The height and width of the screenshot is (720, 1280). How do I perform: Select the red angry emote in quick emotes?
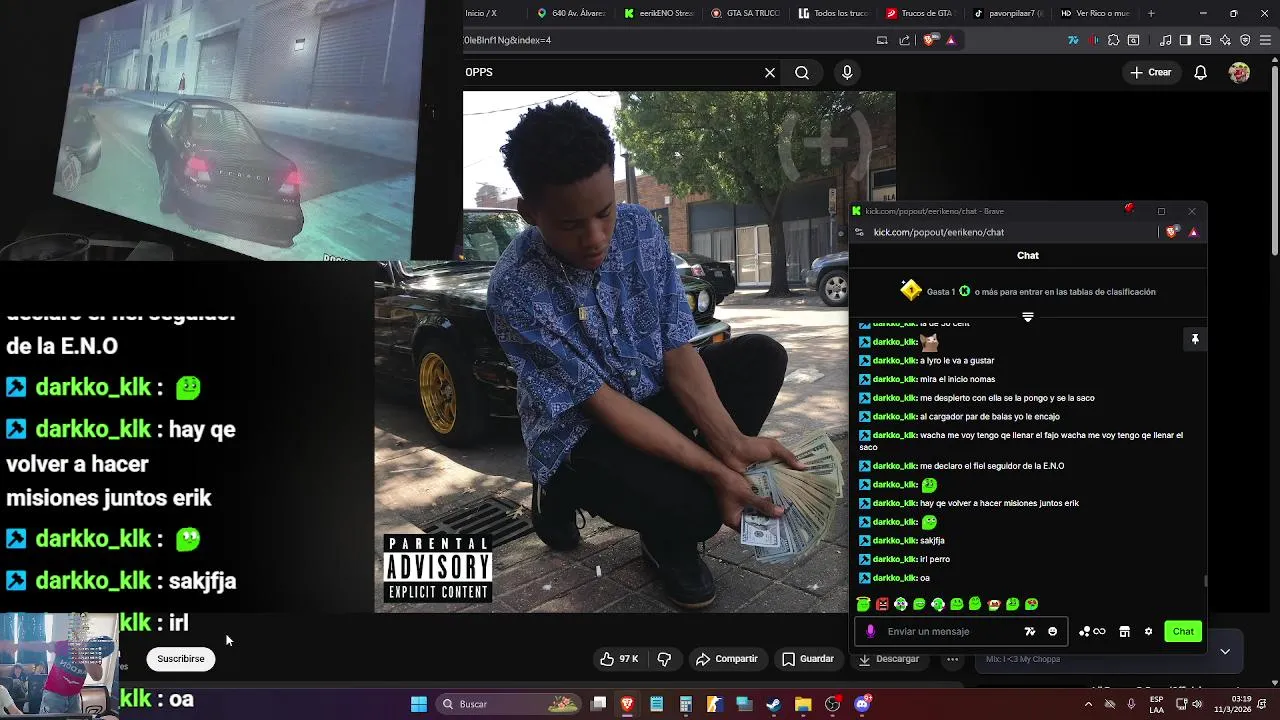coord(882,604)
